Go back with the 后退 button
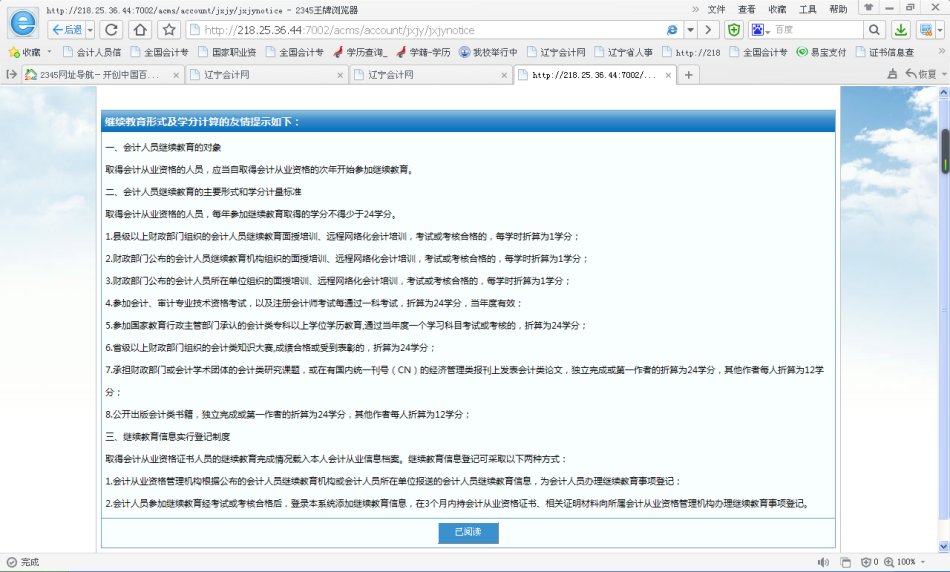This screenshot has width=950, height=572. 66,30
